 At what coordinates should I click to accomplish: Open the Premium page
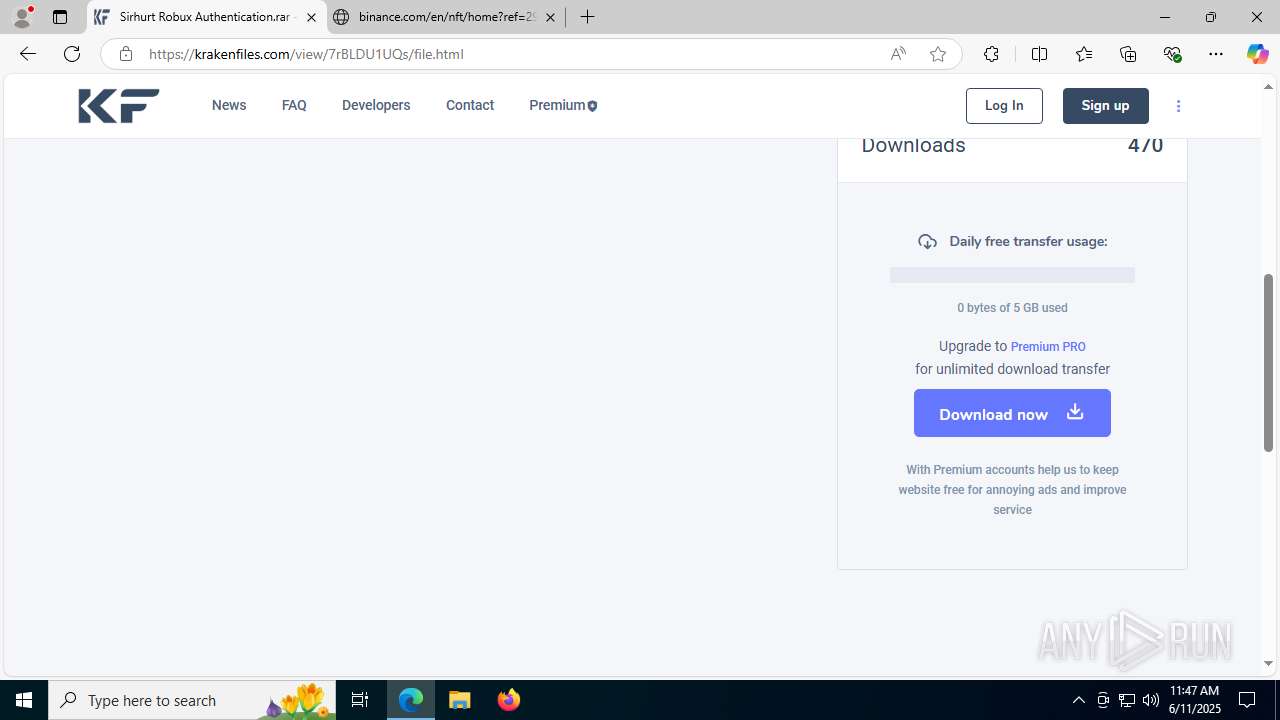pyautogui.click(x=563, y=105)
